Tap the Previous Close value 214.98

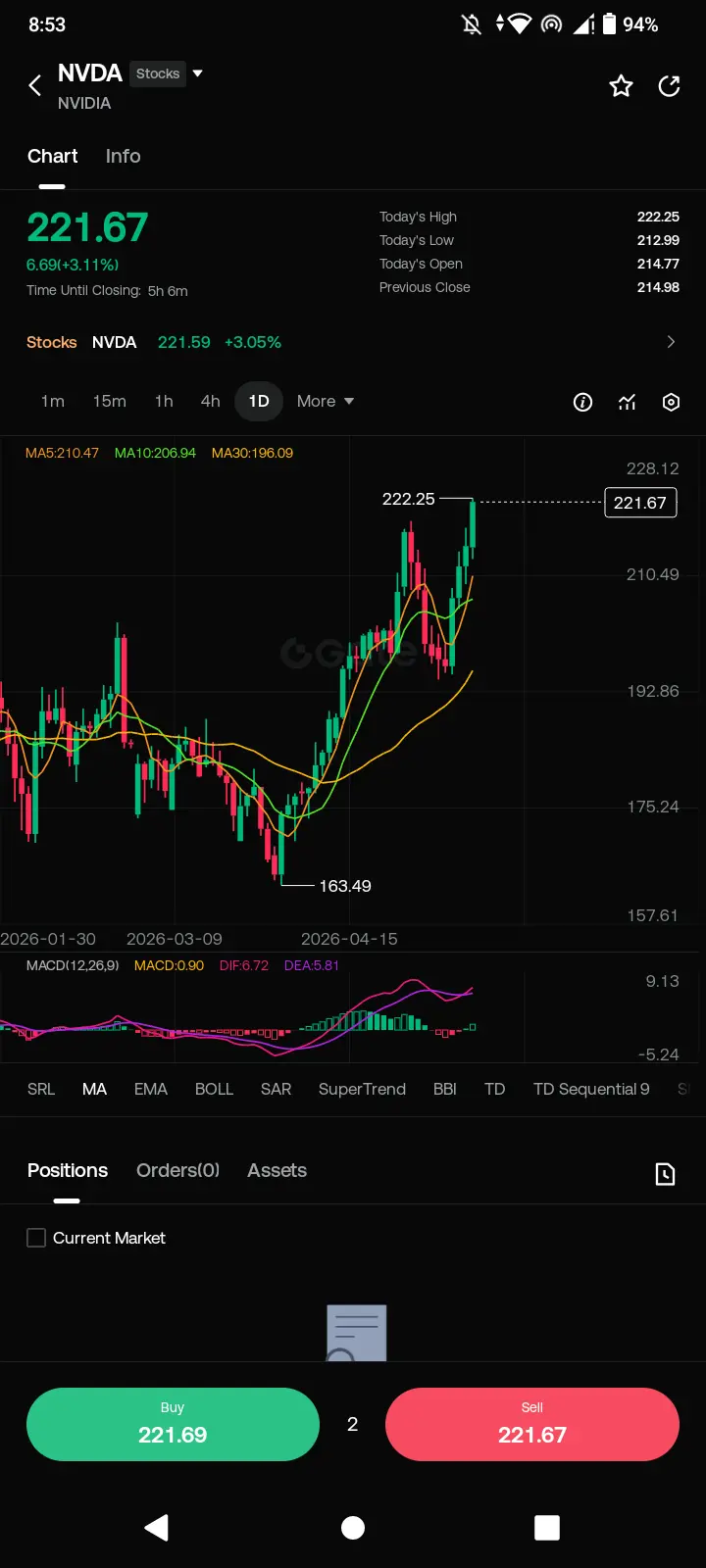[x=658, y=287]
